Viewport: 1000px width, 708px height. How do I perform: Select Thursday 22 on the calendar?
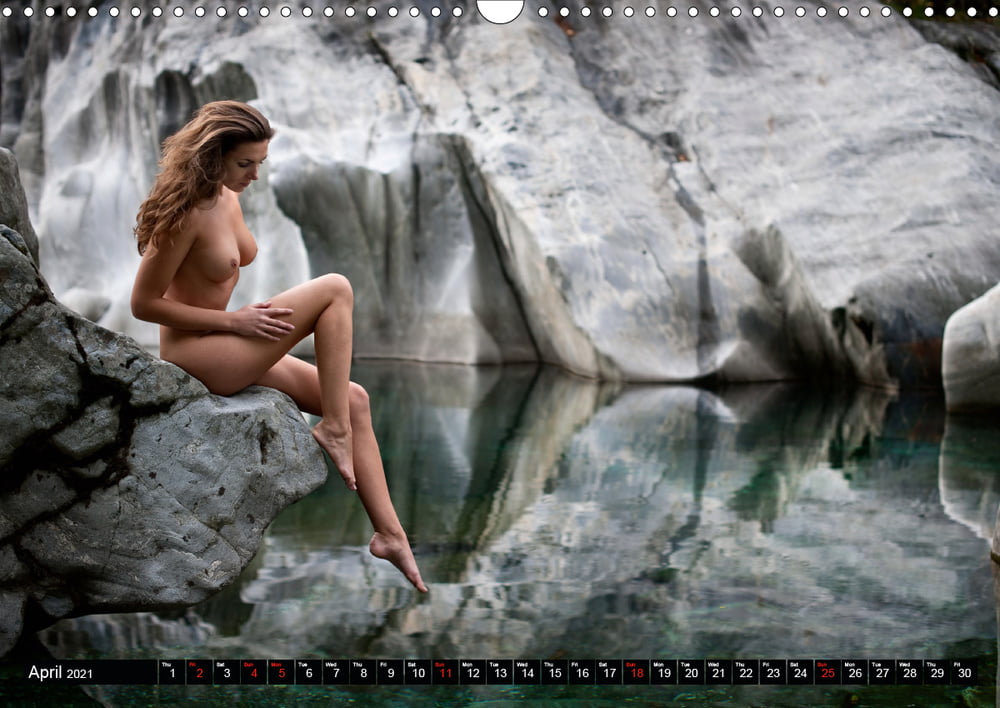[x=745, y=672]
